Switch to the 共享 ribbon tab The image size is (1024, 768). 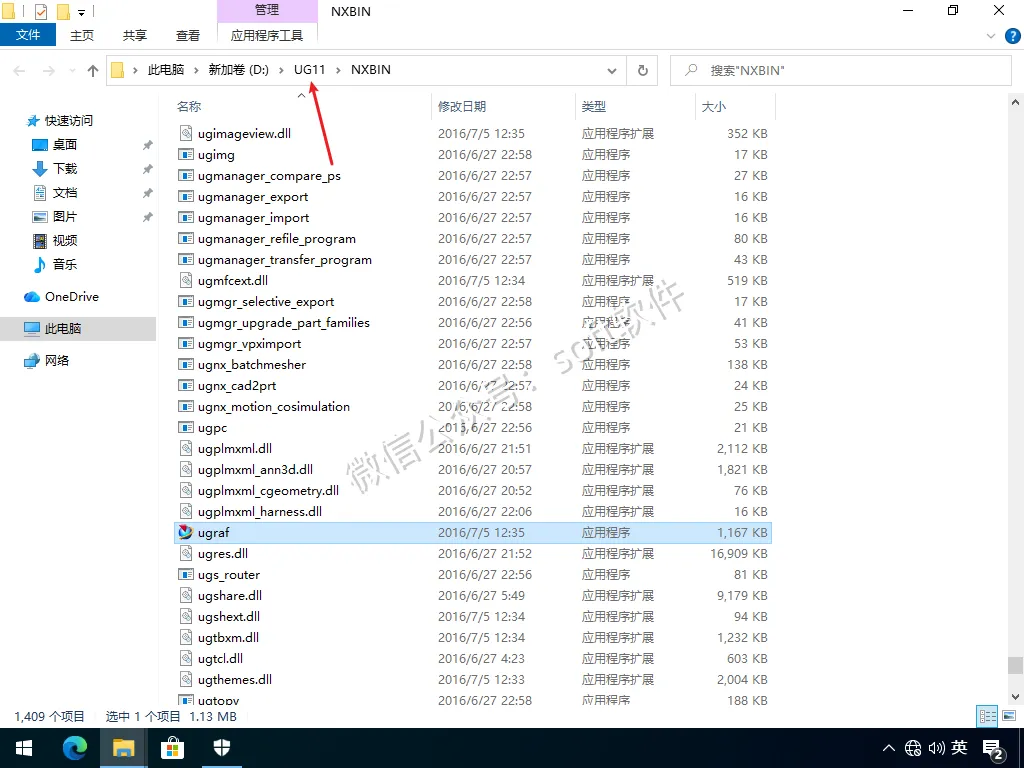click(x=135, y=35)
